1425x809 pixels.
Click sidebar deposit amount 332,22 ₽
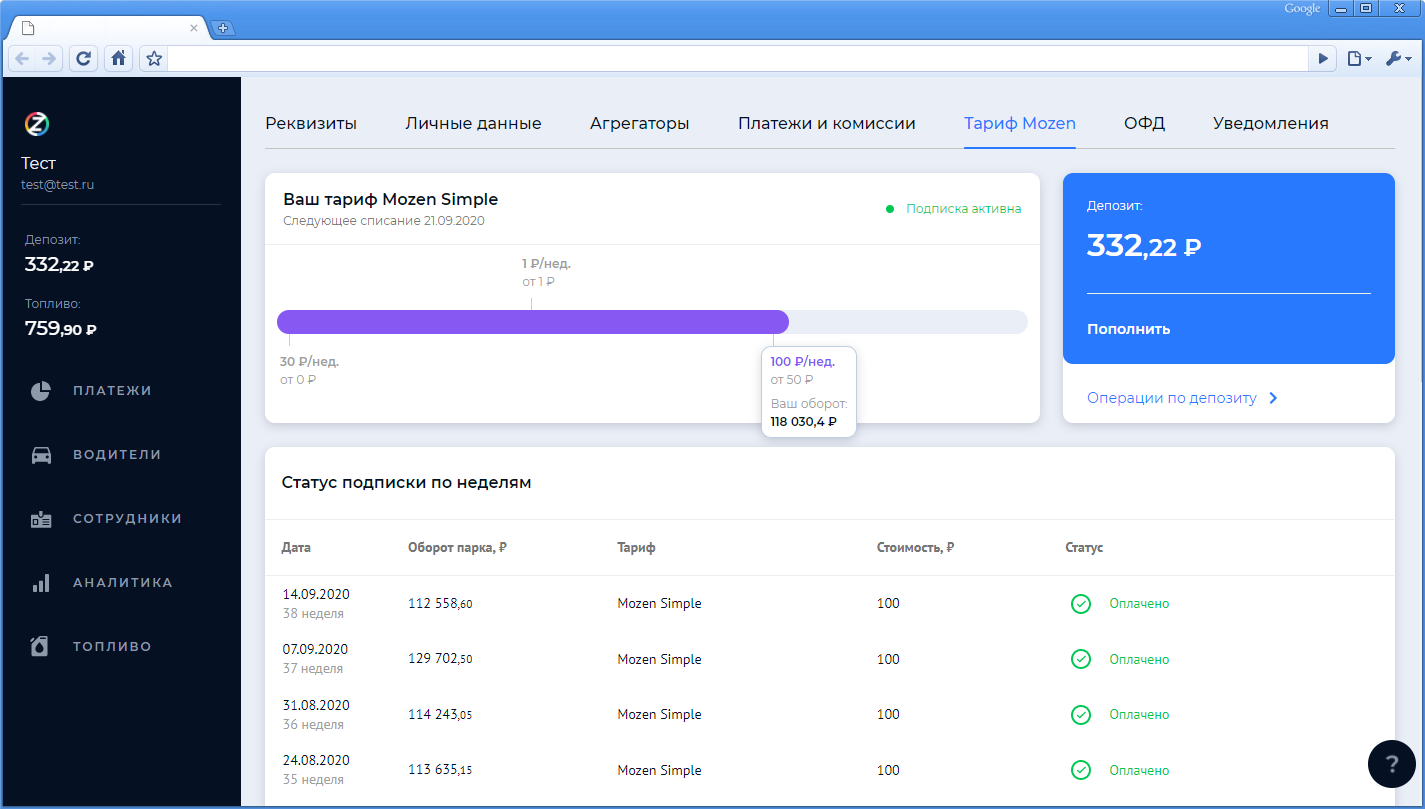[59, 265]
